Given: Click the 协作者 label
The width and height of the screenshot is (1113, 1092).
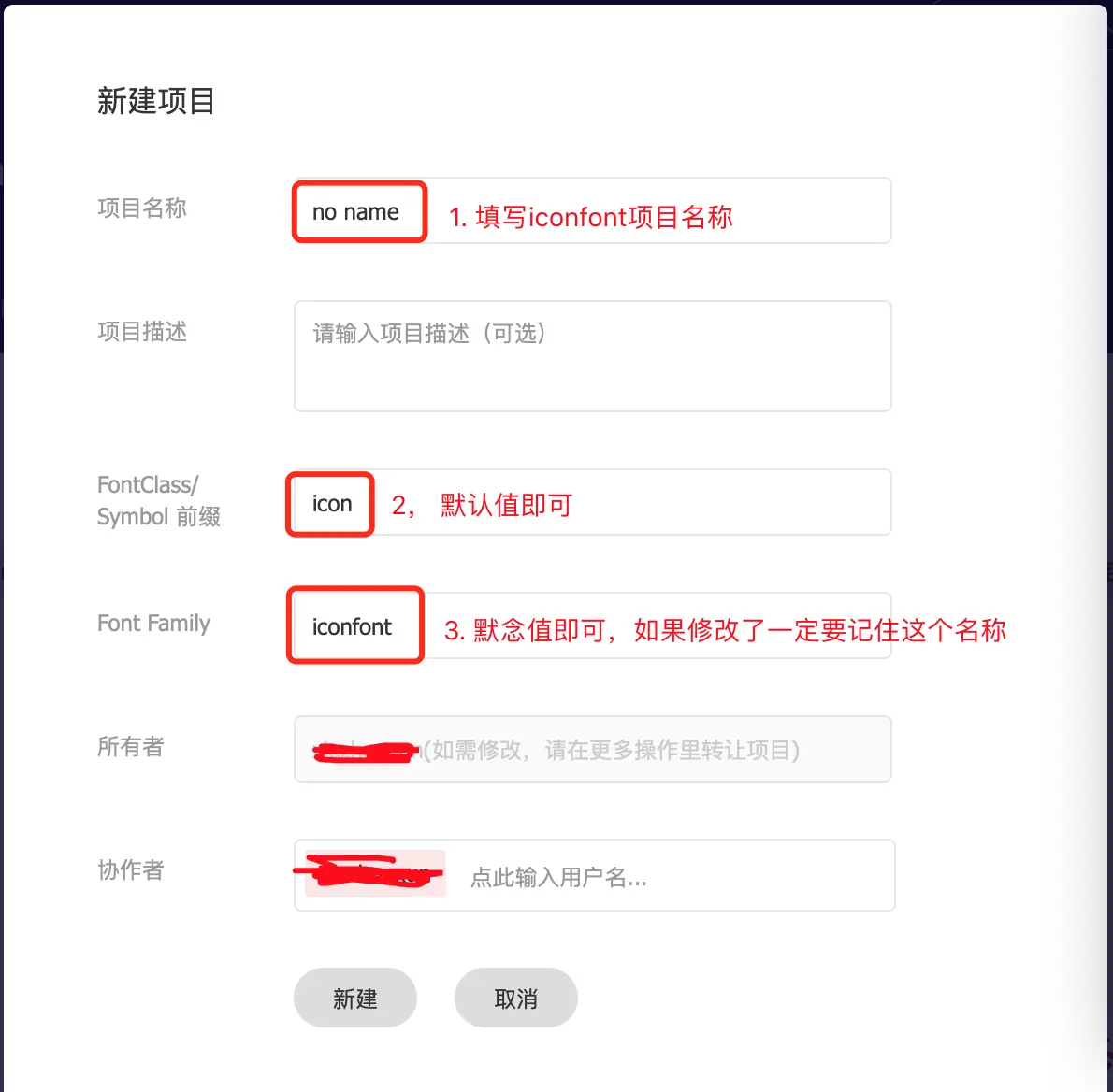Looking at the screenshot, I should [x=131, y=869].
